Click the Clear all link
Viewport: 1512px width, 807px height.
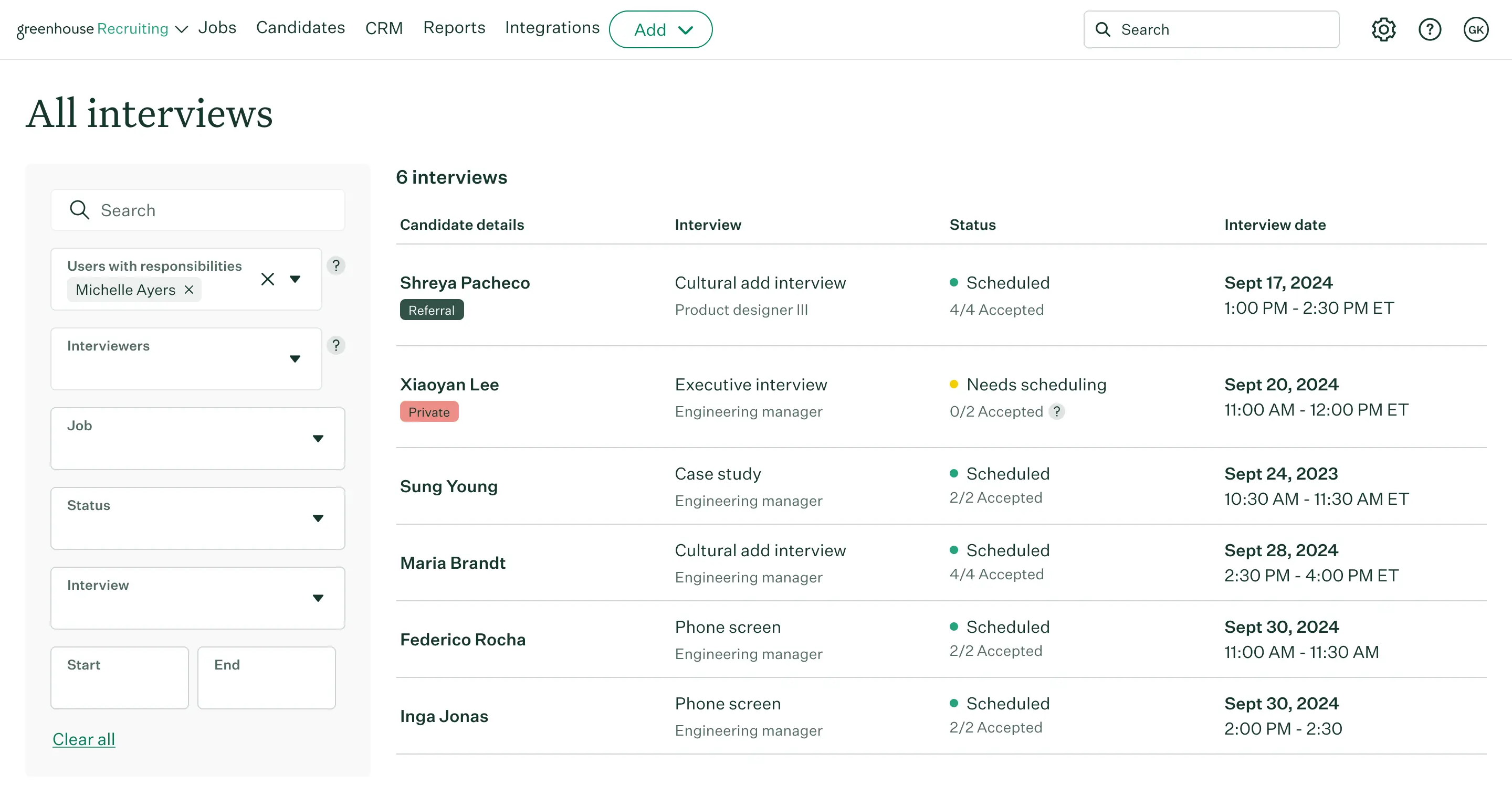[83, 739]
